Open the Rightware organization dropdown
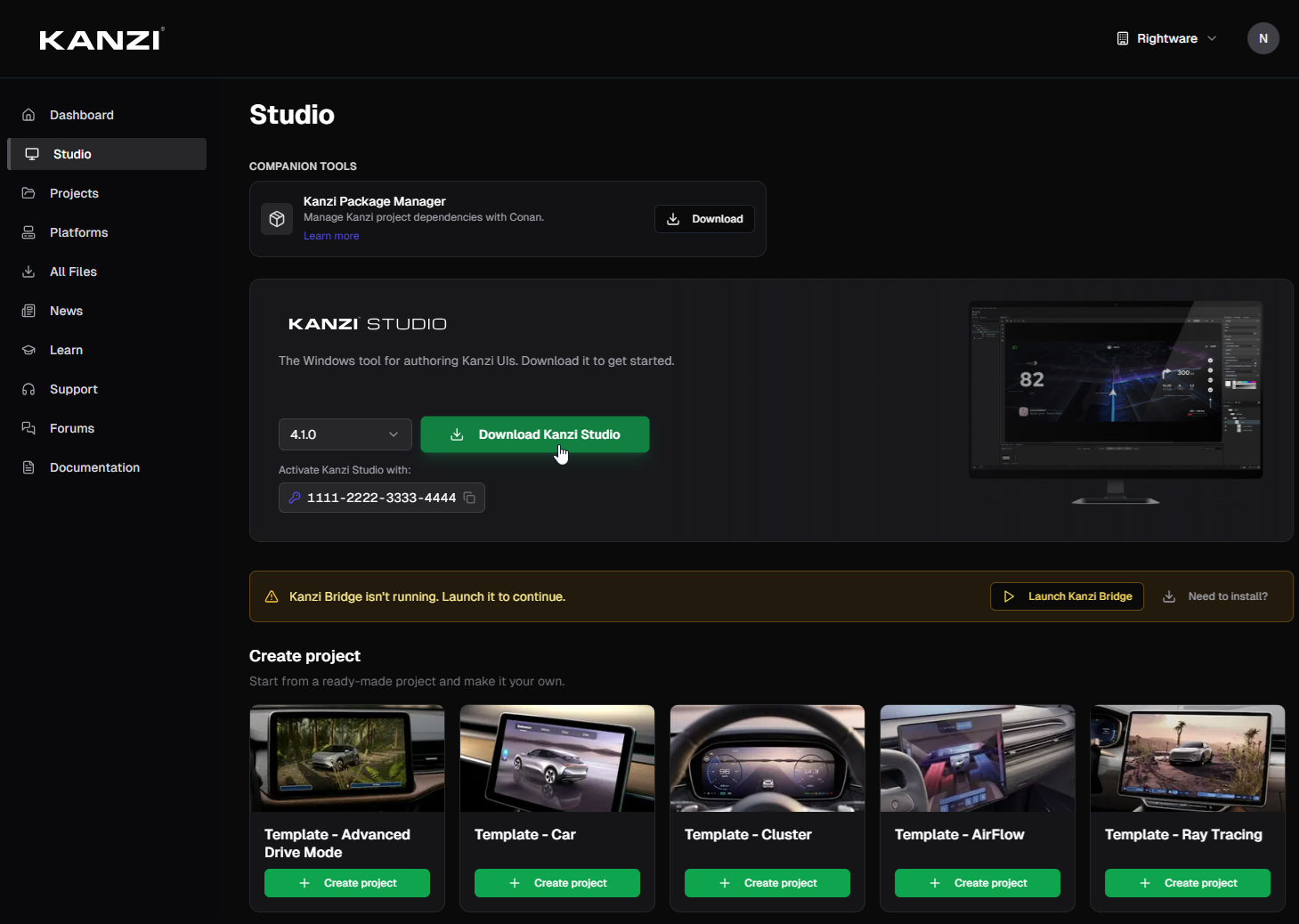 tap(1166, 38)
